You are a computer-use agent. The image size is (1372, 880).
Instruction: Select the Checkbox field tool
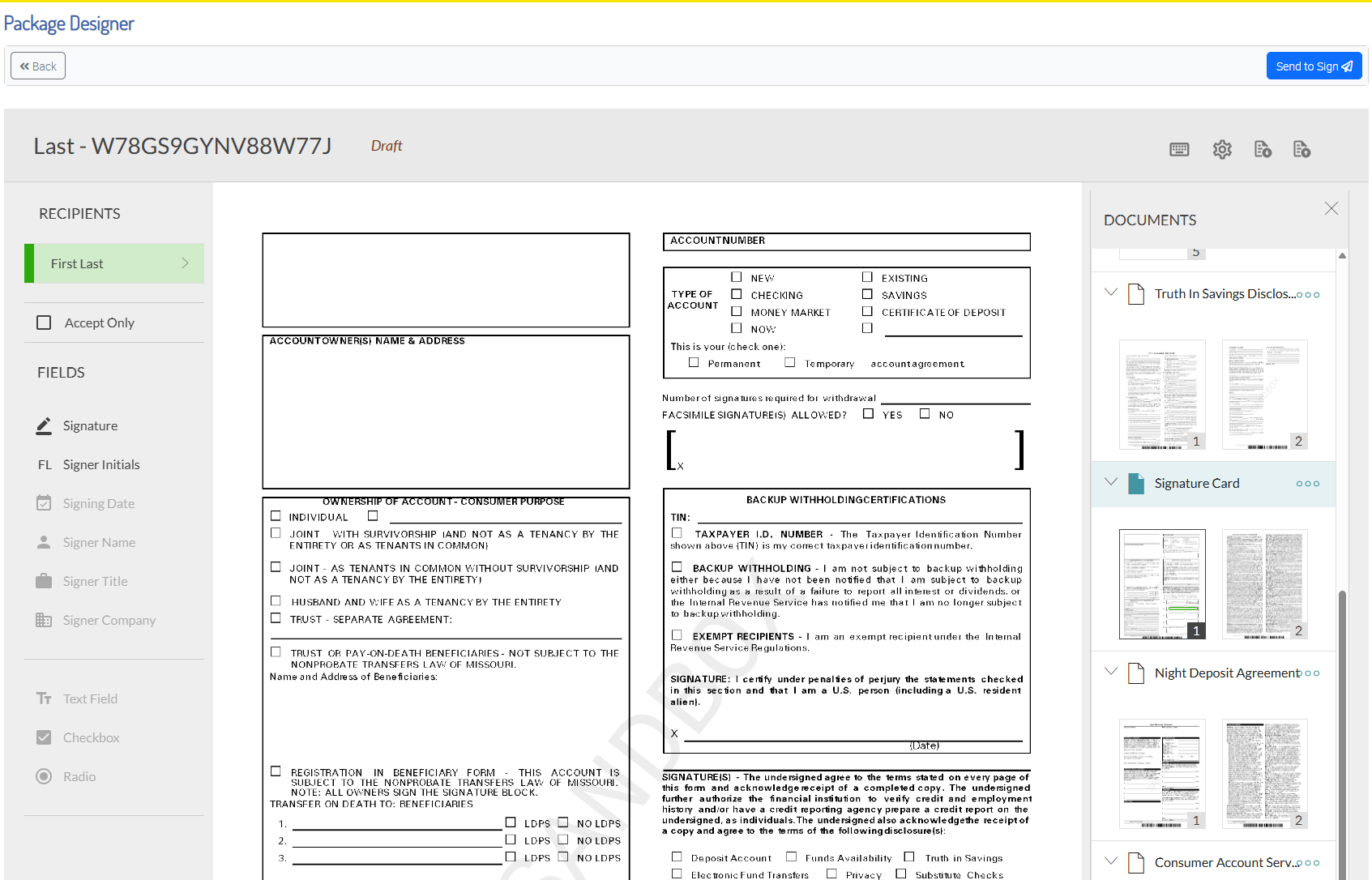pyautogui.click(x=91, y=737)
